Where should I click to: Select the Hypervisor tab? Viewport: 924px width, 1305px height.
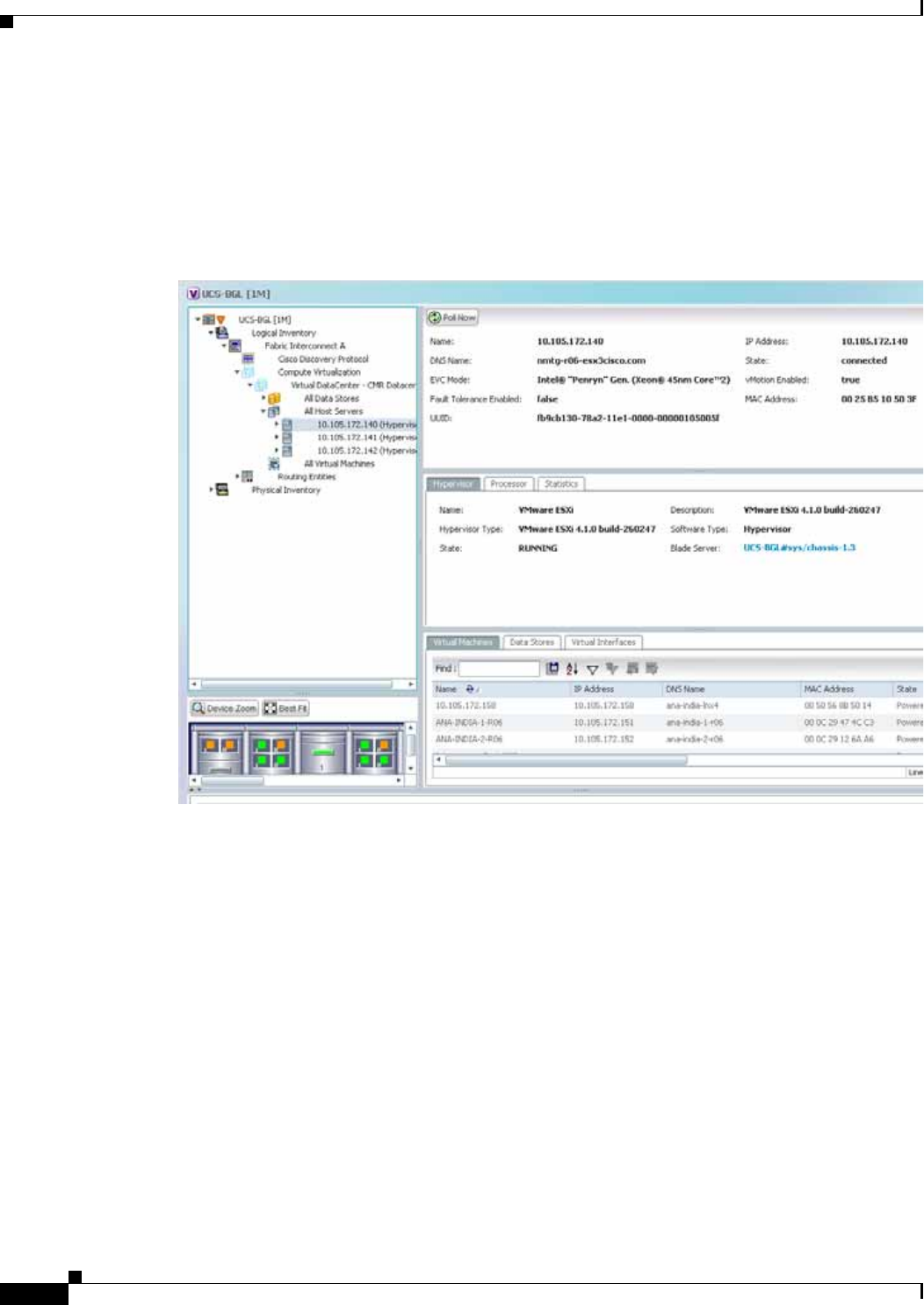453,484
